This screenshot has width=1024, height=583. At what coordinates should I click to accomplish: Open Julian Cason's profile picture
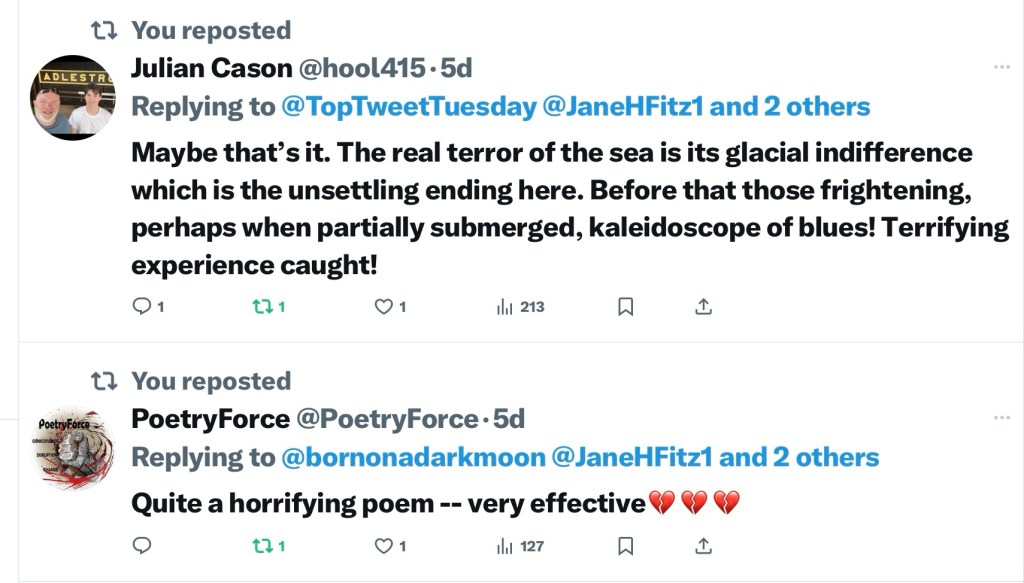[x=73, y=97]
